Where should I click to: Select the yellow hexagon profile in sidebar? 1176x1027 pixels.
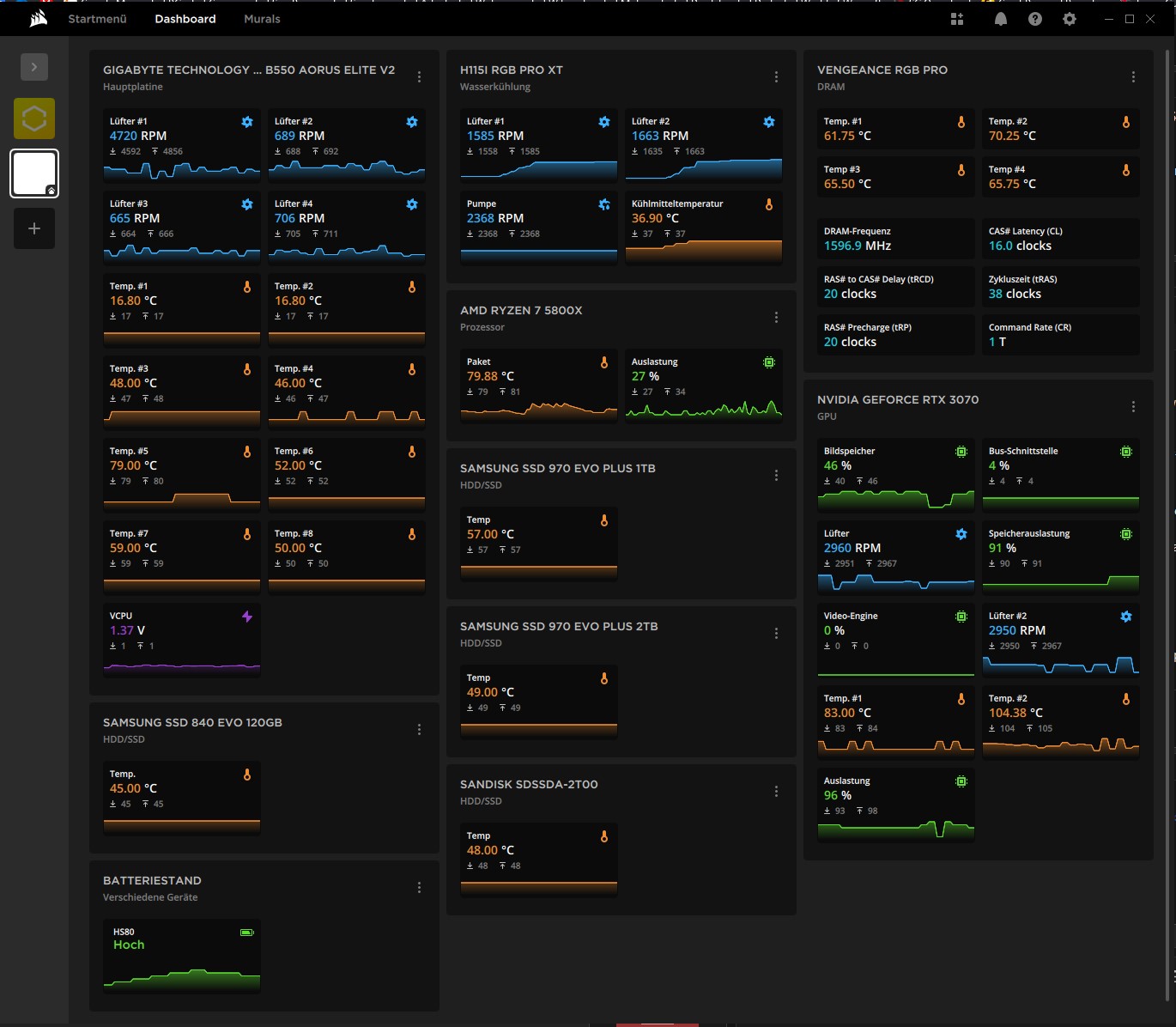[x=34, y=118]
